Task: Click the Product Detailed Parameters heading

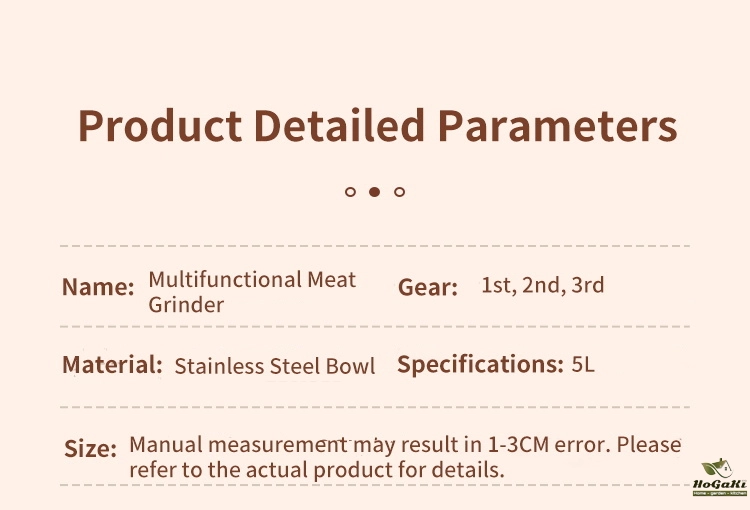Action: [377, 127]
